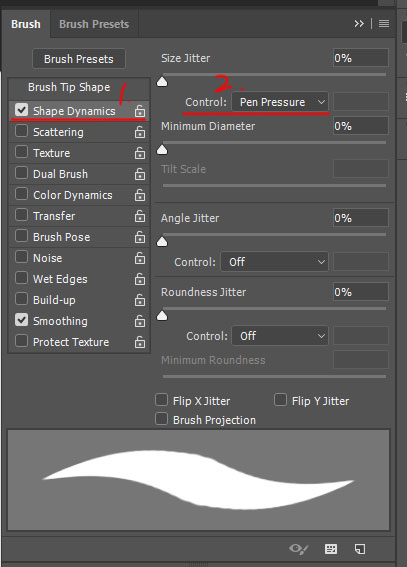Click the lock icon beside Smoothing
The height and width of the screenshot is (567, 407).
140,321
